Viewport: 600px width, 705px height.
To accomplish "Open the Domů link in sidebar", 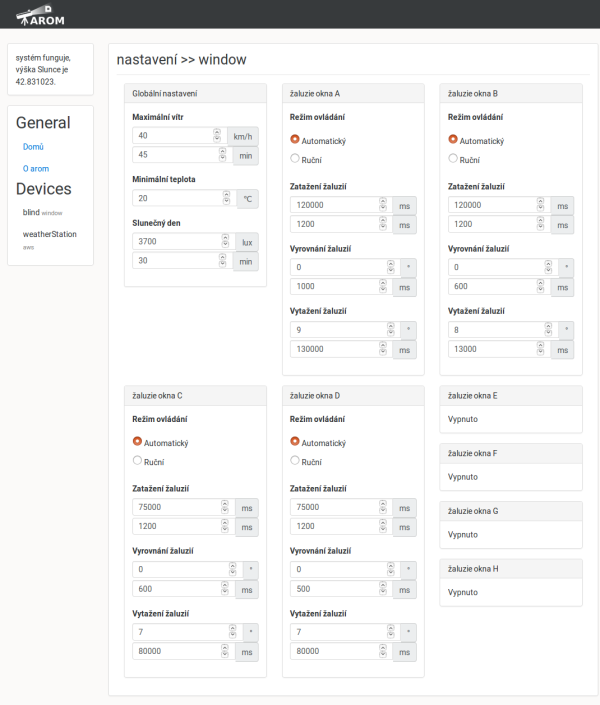I will pyautogui.click(x=33, y=147).
